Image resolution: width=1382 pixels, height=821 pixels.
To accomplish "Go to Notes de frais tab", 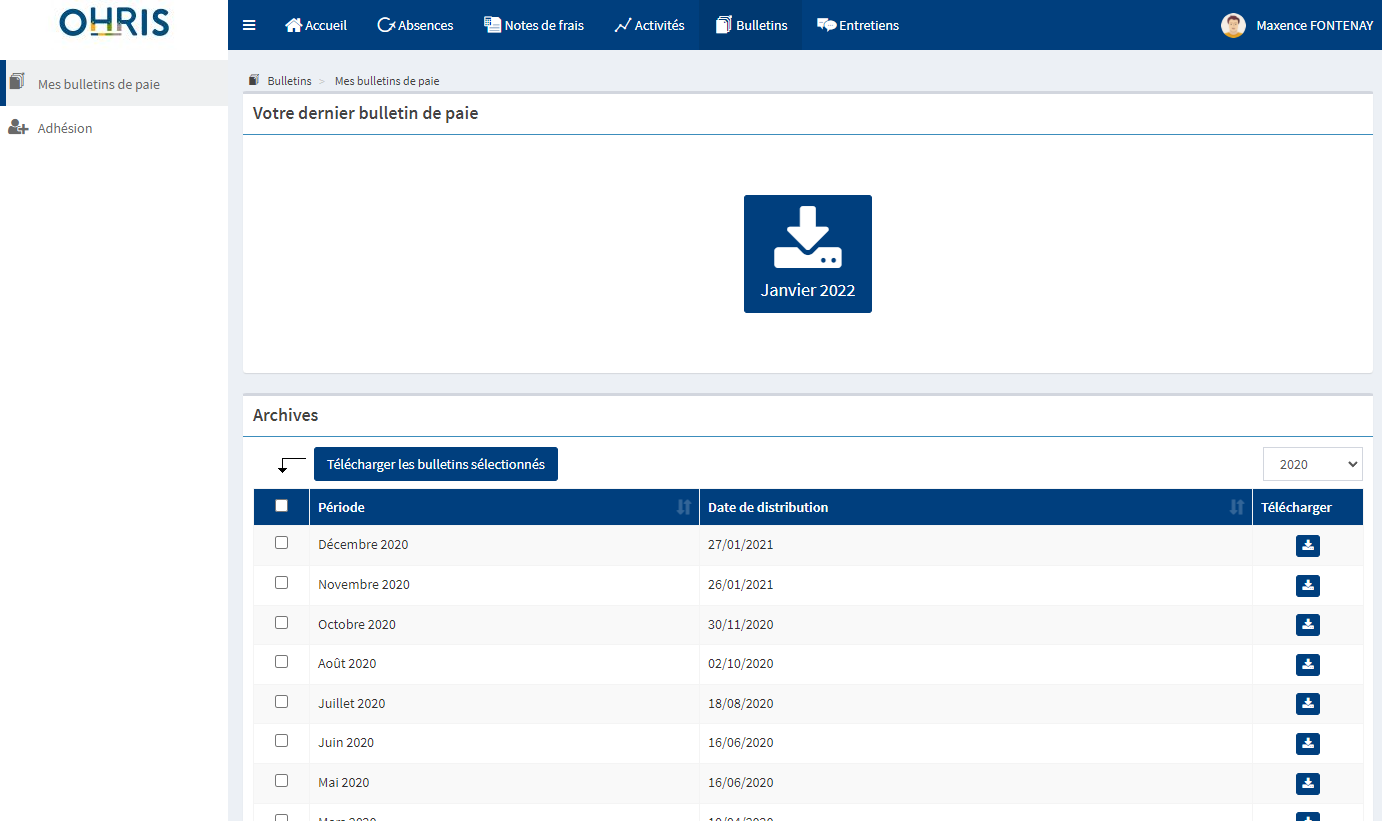I will (x=534, y=25).
